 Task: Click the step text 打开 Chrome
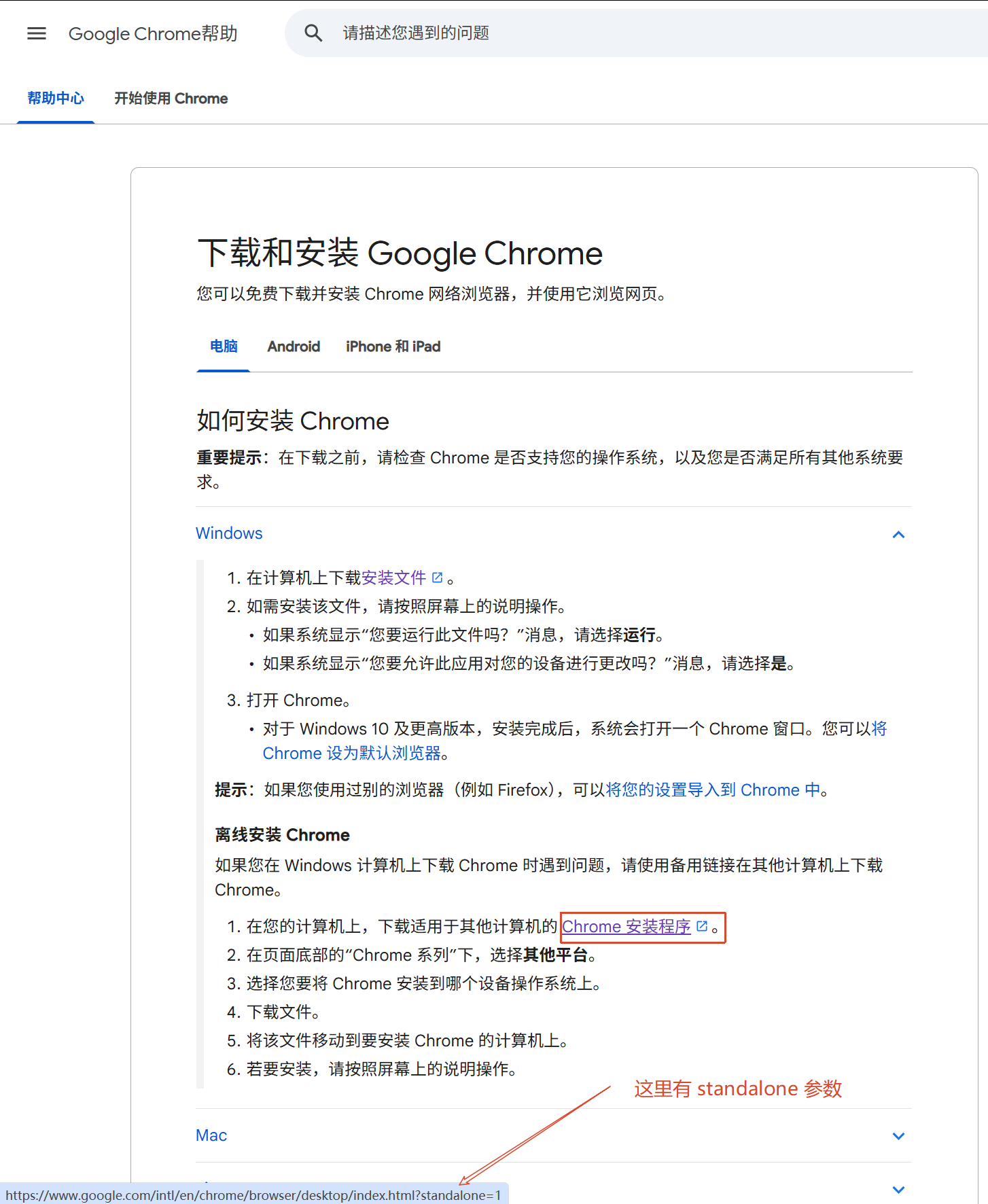(x=298, y=700)
